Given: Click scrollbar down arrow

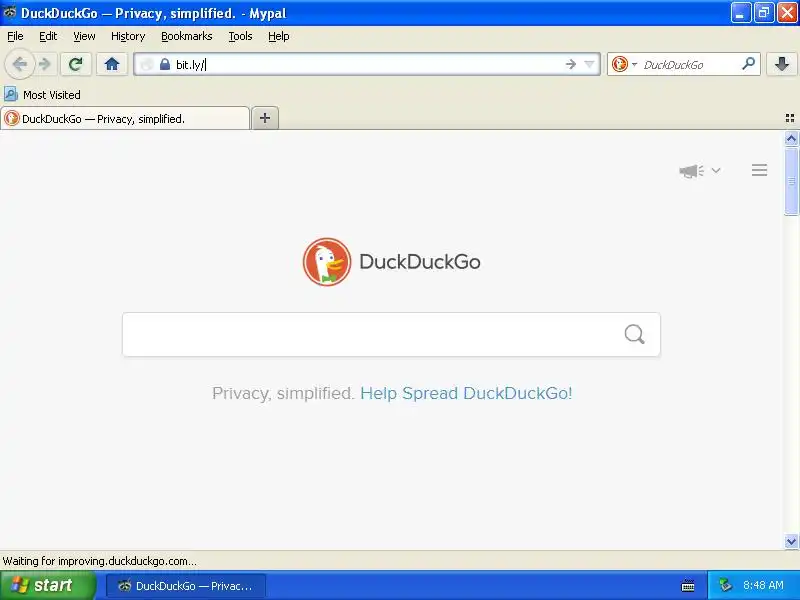Looking at the screenshot, I should click(x=791, y=541).
